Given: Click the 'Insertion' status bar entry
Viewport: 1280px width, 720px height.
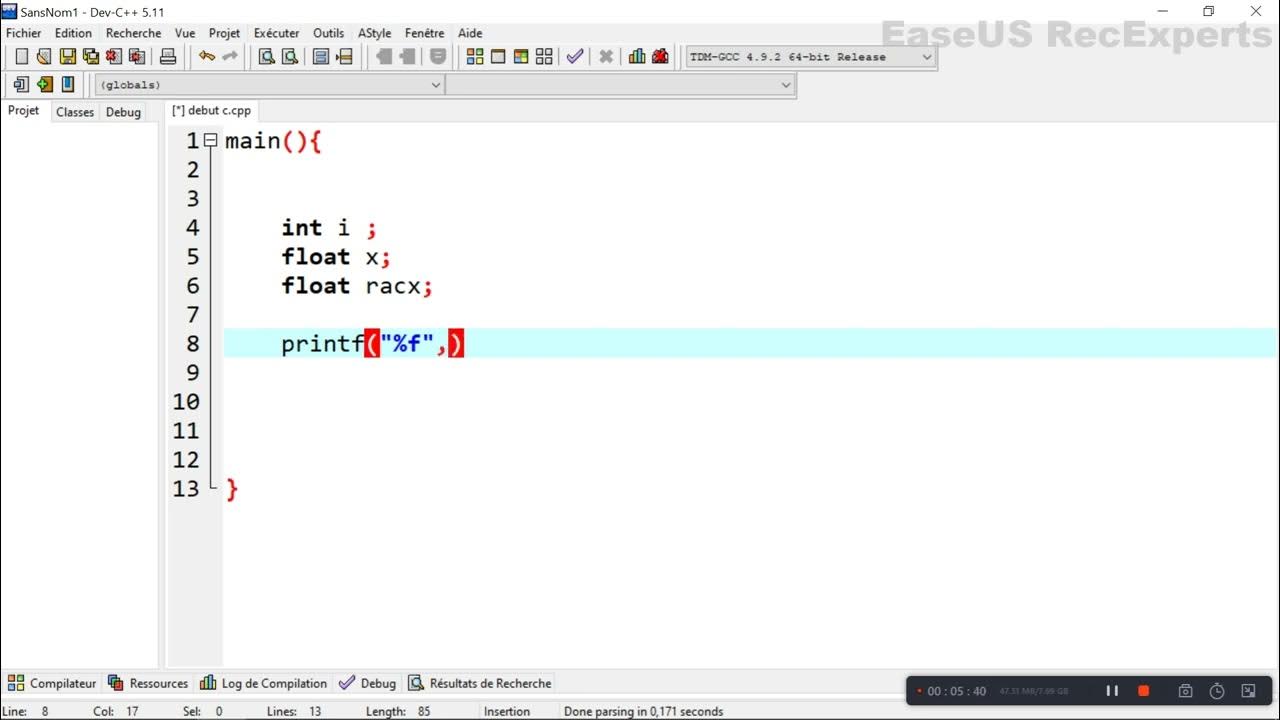Looking at the screenshot, I should pos(507,712).
